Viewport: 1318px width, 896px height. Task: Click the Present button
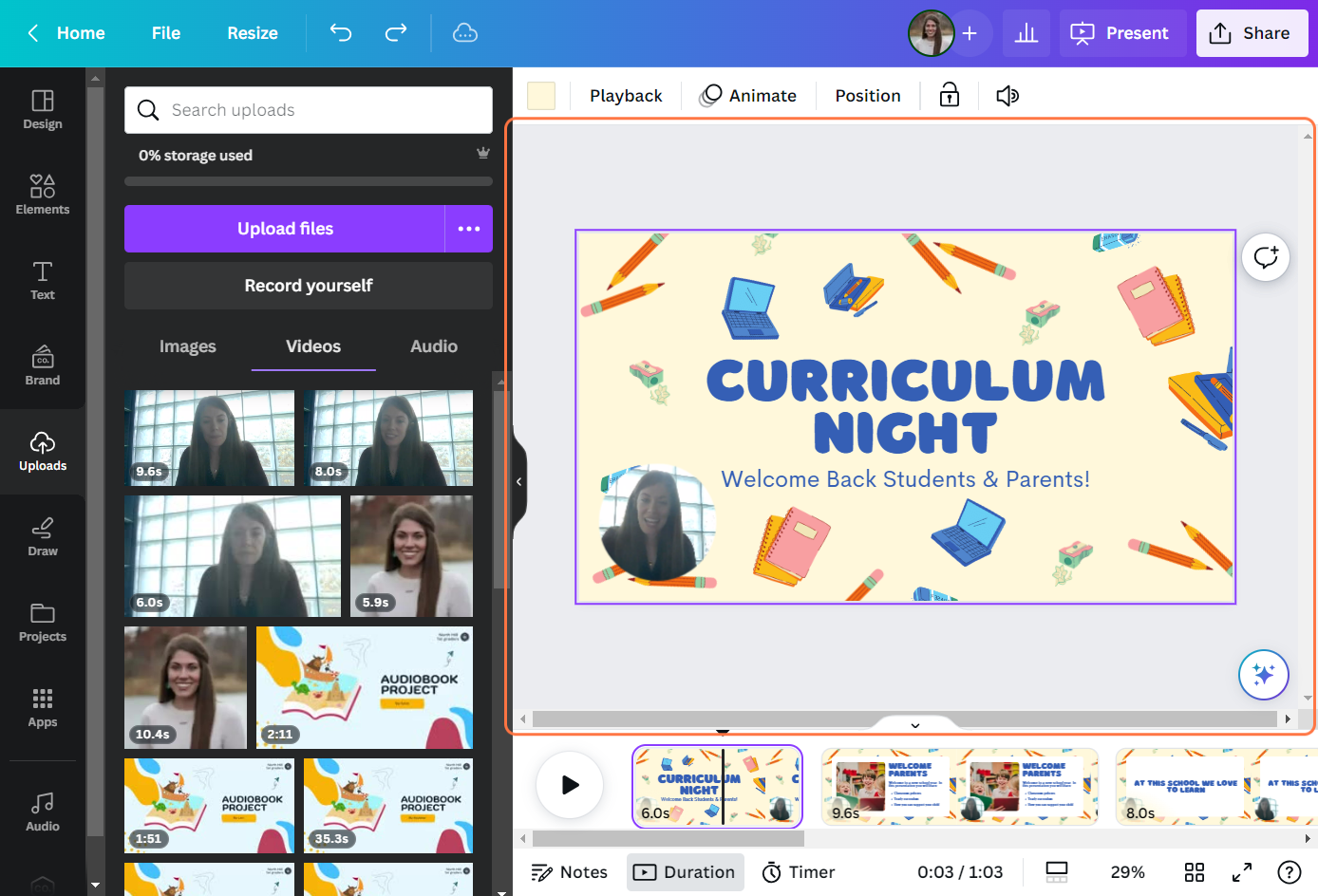[1122, 33]
